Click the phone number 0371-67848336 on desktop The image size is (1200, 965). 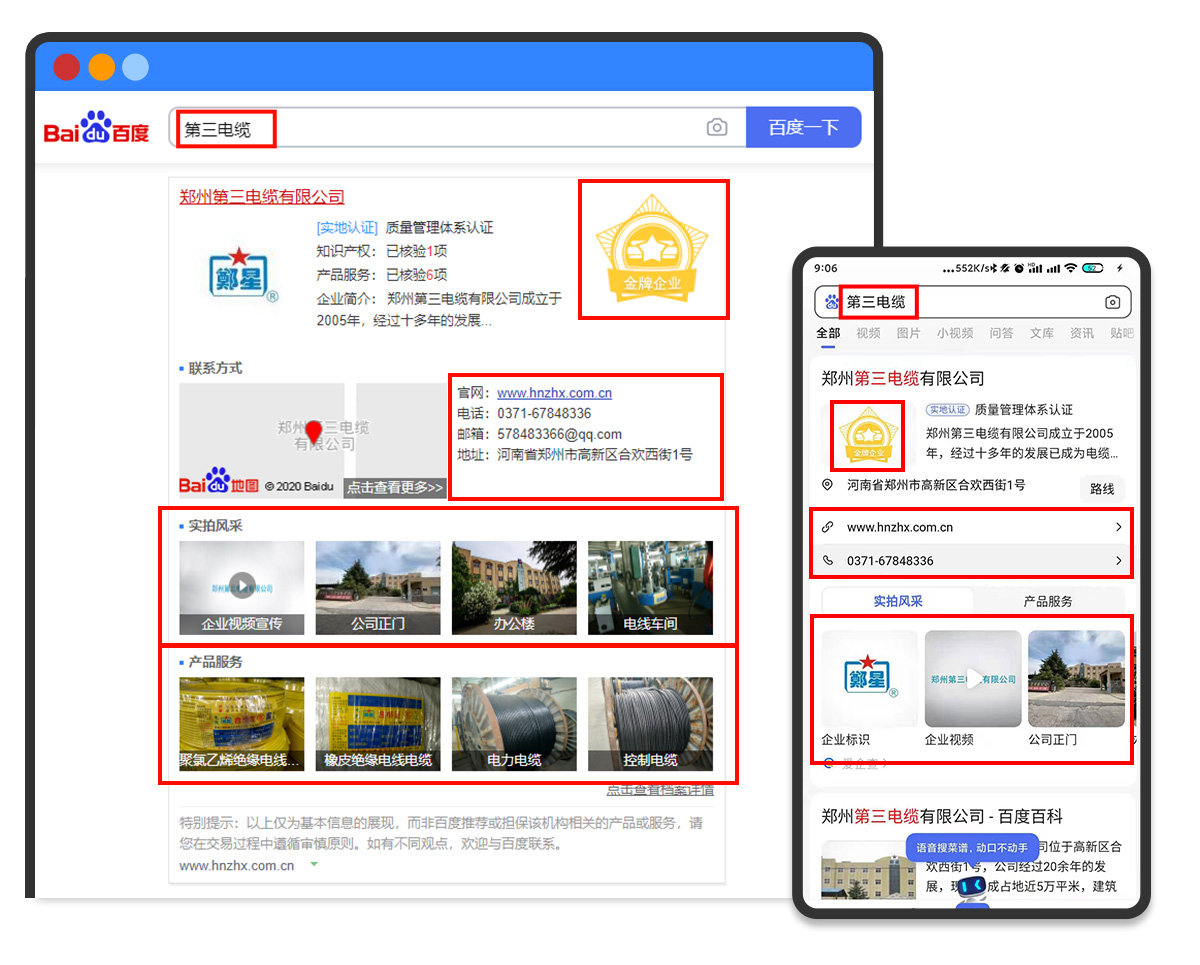point(544,413)
